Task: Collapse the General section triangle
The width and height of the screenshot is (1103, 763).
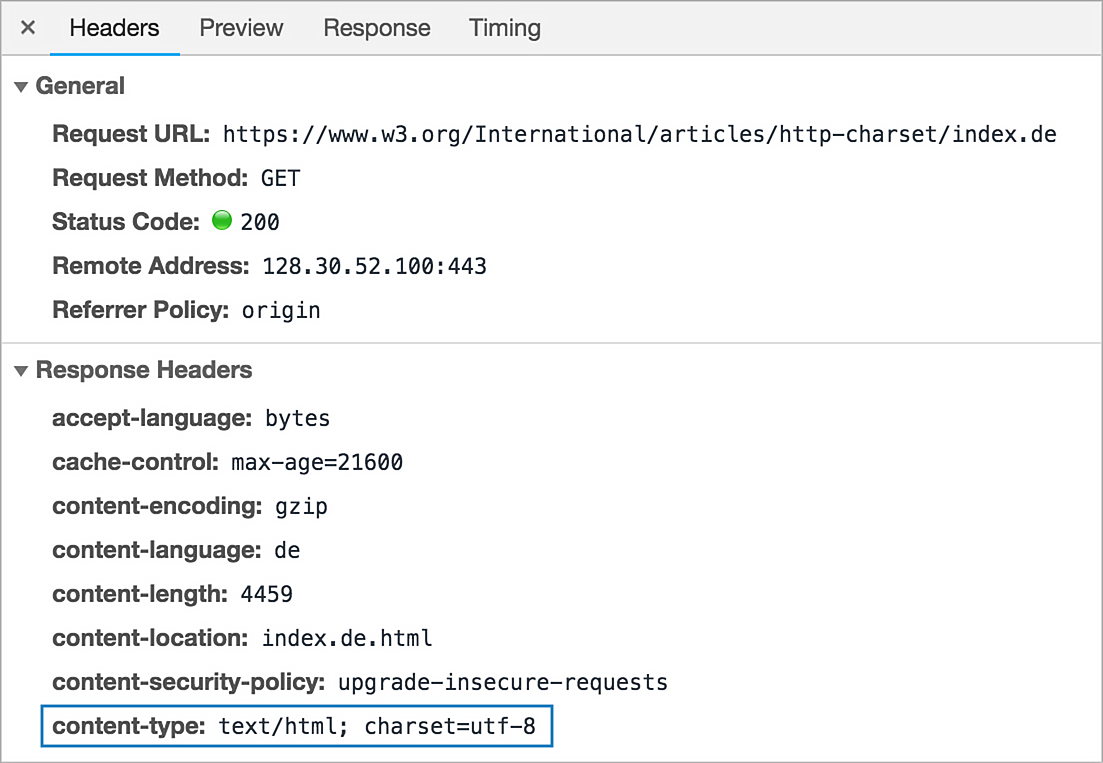Action: tap(21, 87)
